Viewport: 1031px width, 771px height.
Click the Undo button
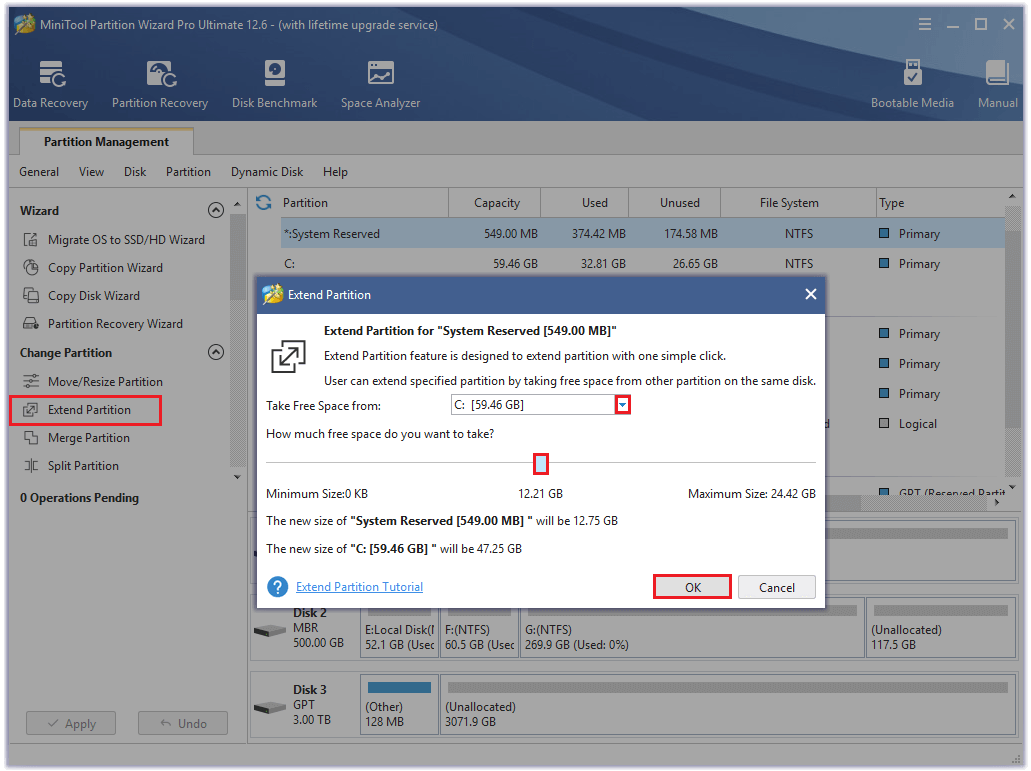pos(183,723)
